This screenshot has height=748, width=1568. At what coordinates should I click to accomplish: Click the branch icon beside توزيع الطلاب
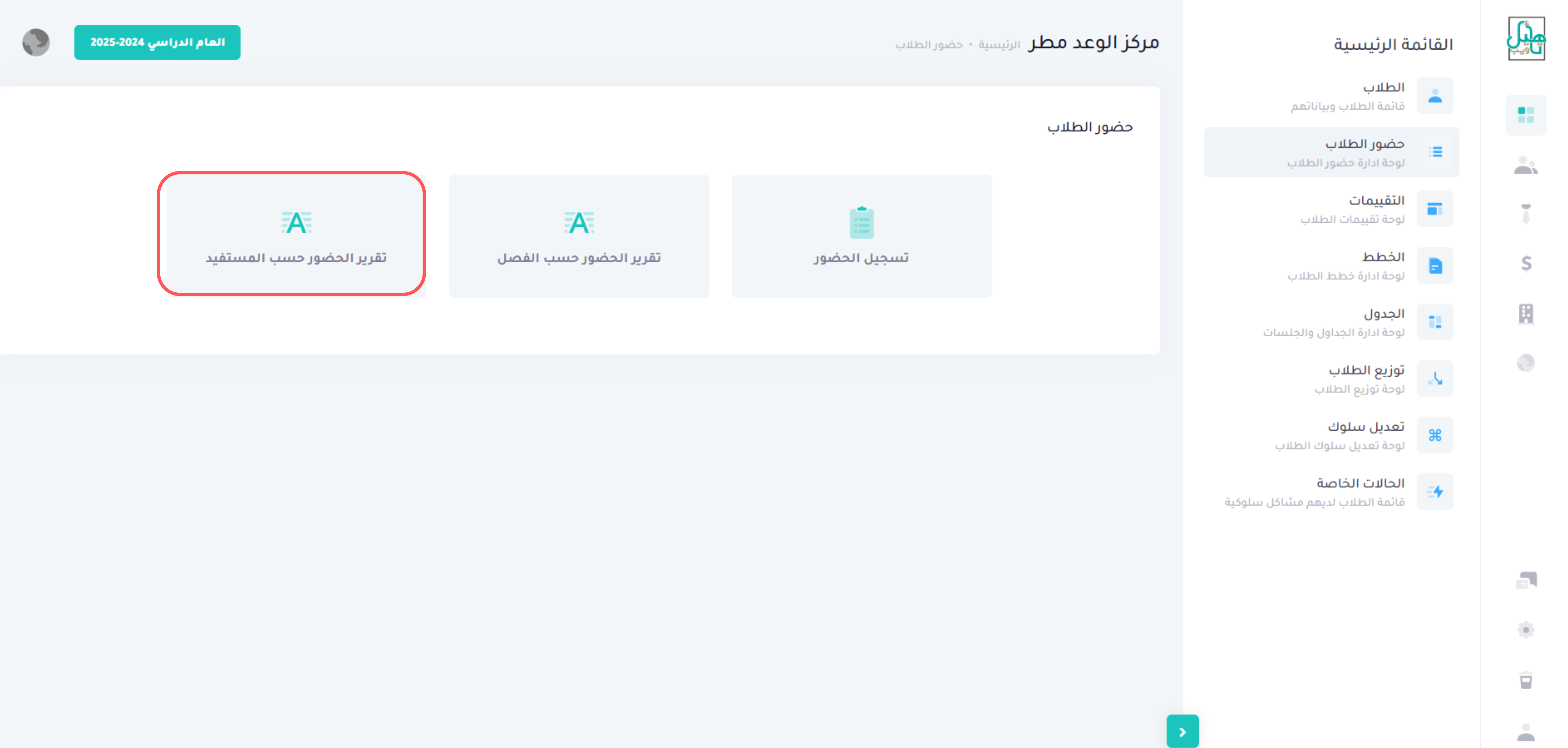coord(1435,379)
